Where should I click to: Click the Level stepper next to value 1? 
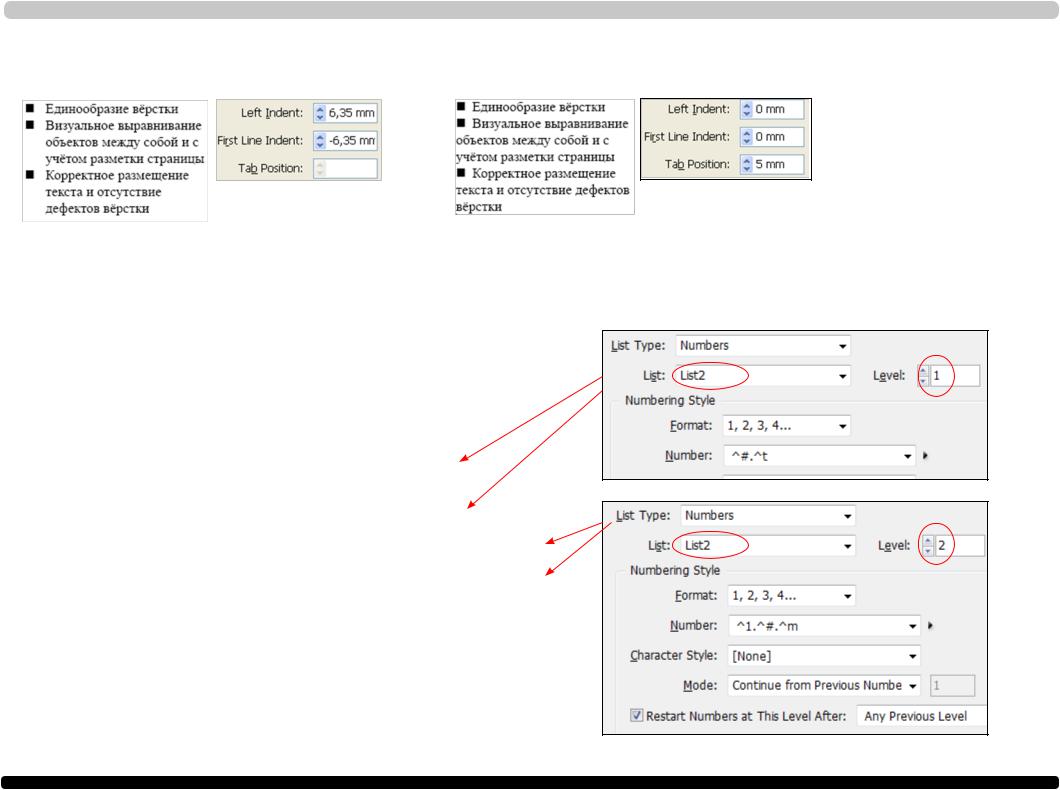click(923, 376)
